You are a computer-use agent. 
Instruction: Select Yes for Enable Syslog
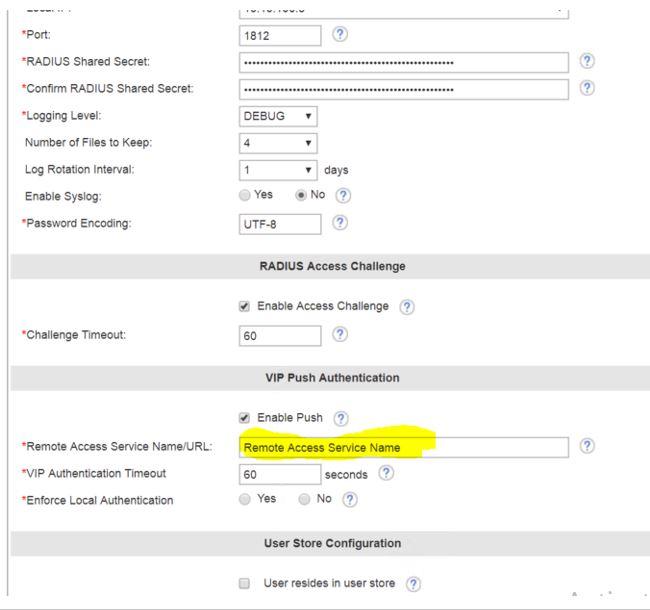click(246, 196)
